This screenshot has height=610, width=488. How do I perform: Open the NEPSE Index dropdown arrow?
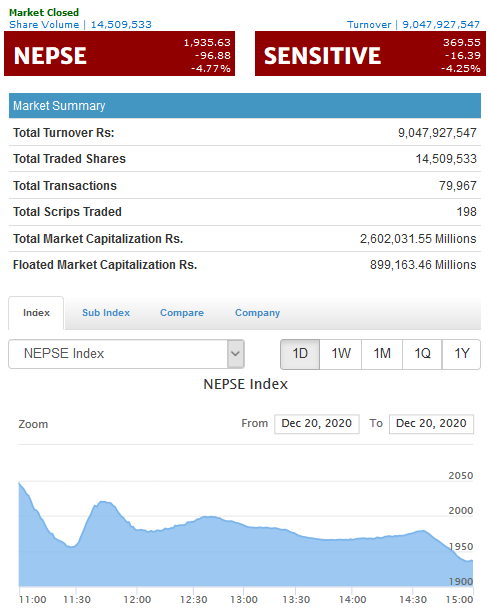pyautogui.click(x=235, y=354)
